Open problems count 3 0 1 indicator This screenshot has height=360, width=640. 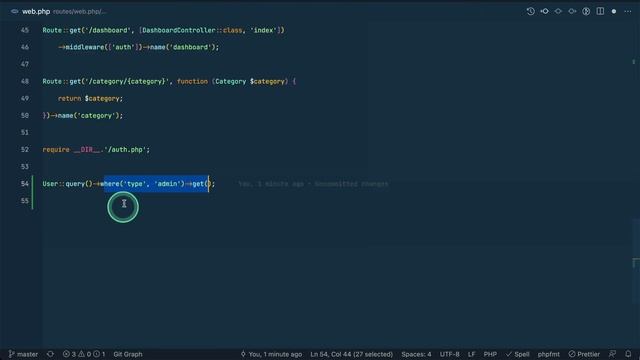84,354
